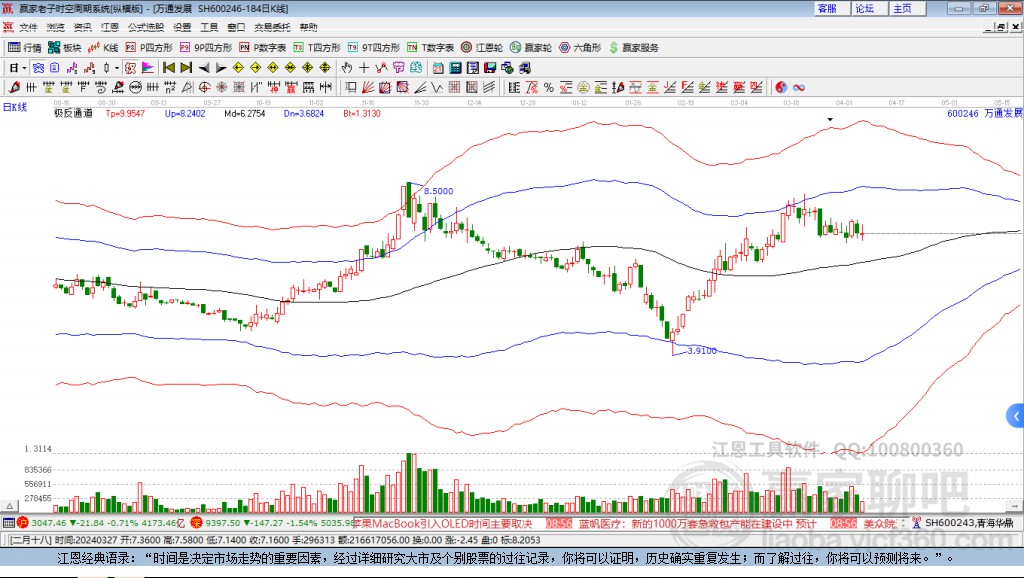Open the P四方形 square tool
Viewport: 1024px width, 578px height.
coord(149,47)
